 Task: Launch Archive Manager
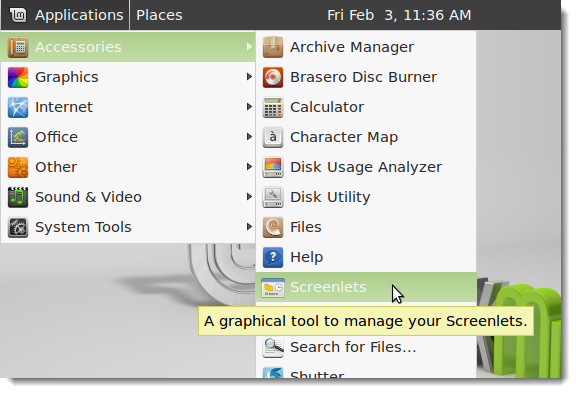click(x=366, y=47)
